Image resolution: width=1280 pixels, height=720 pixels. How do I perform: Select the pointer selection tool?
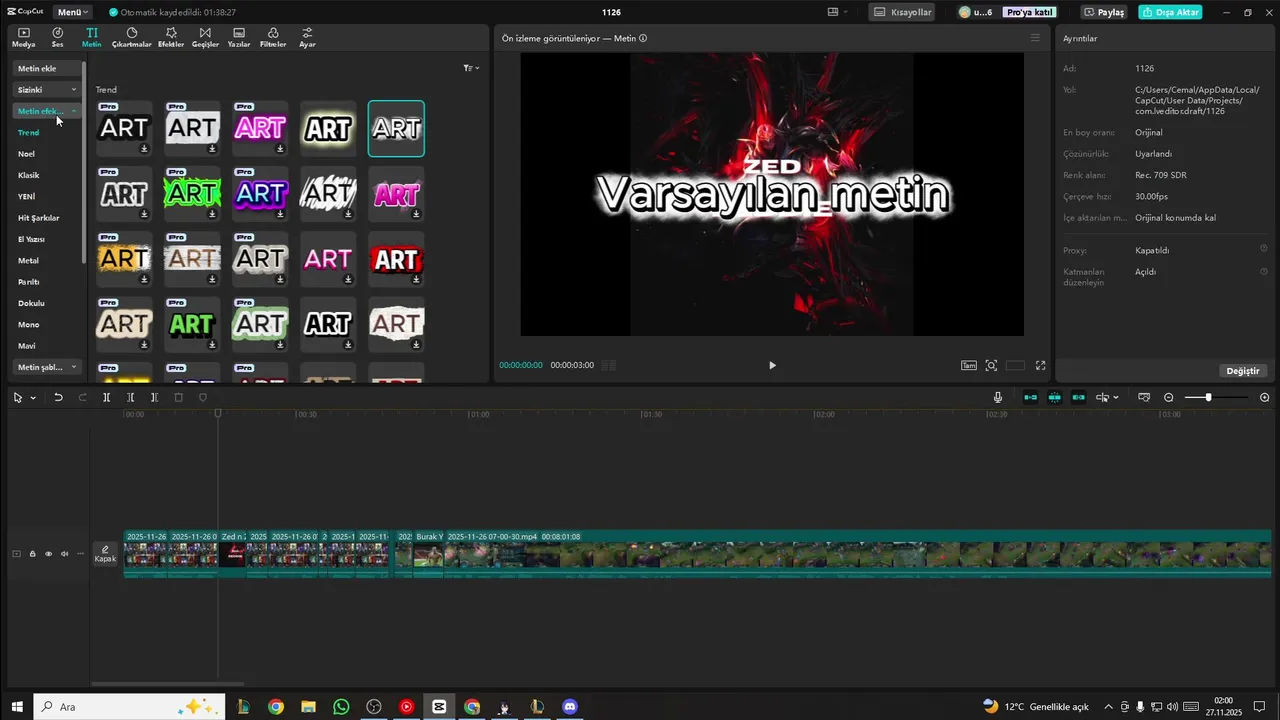18,397
